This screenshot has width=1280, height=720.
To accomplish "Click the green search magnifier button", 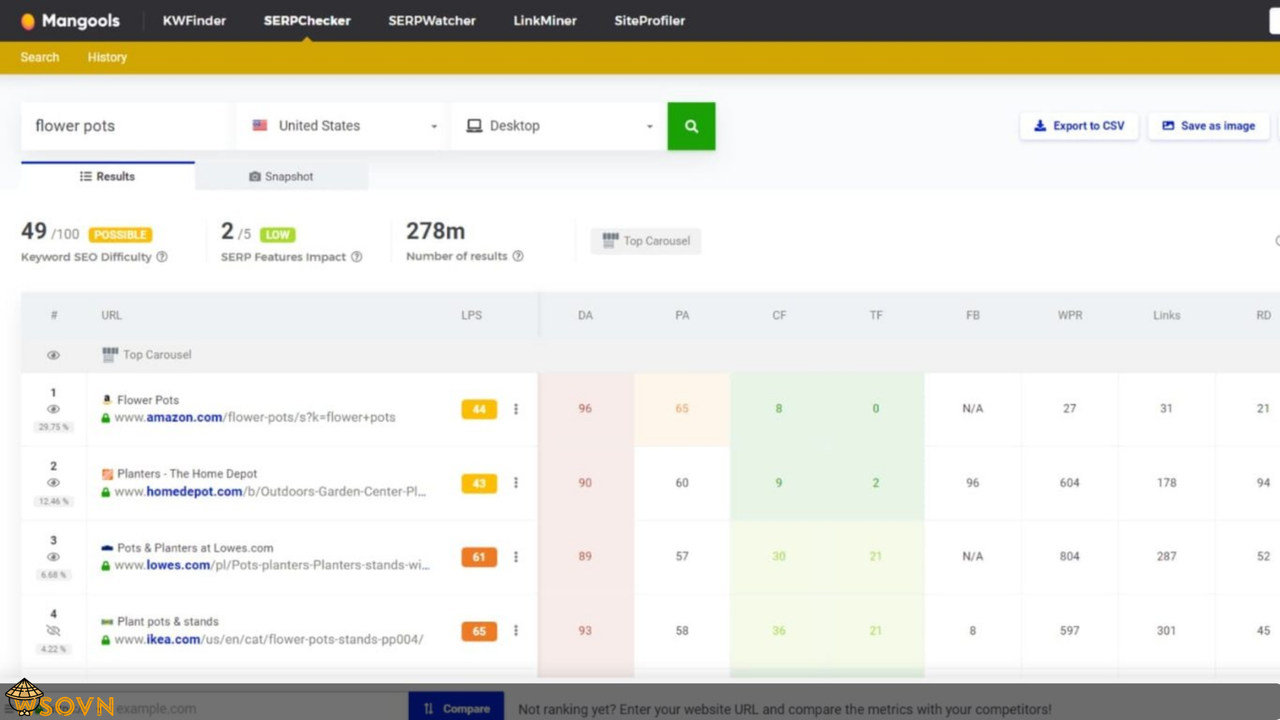I will 691,126.
